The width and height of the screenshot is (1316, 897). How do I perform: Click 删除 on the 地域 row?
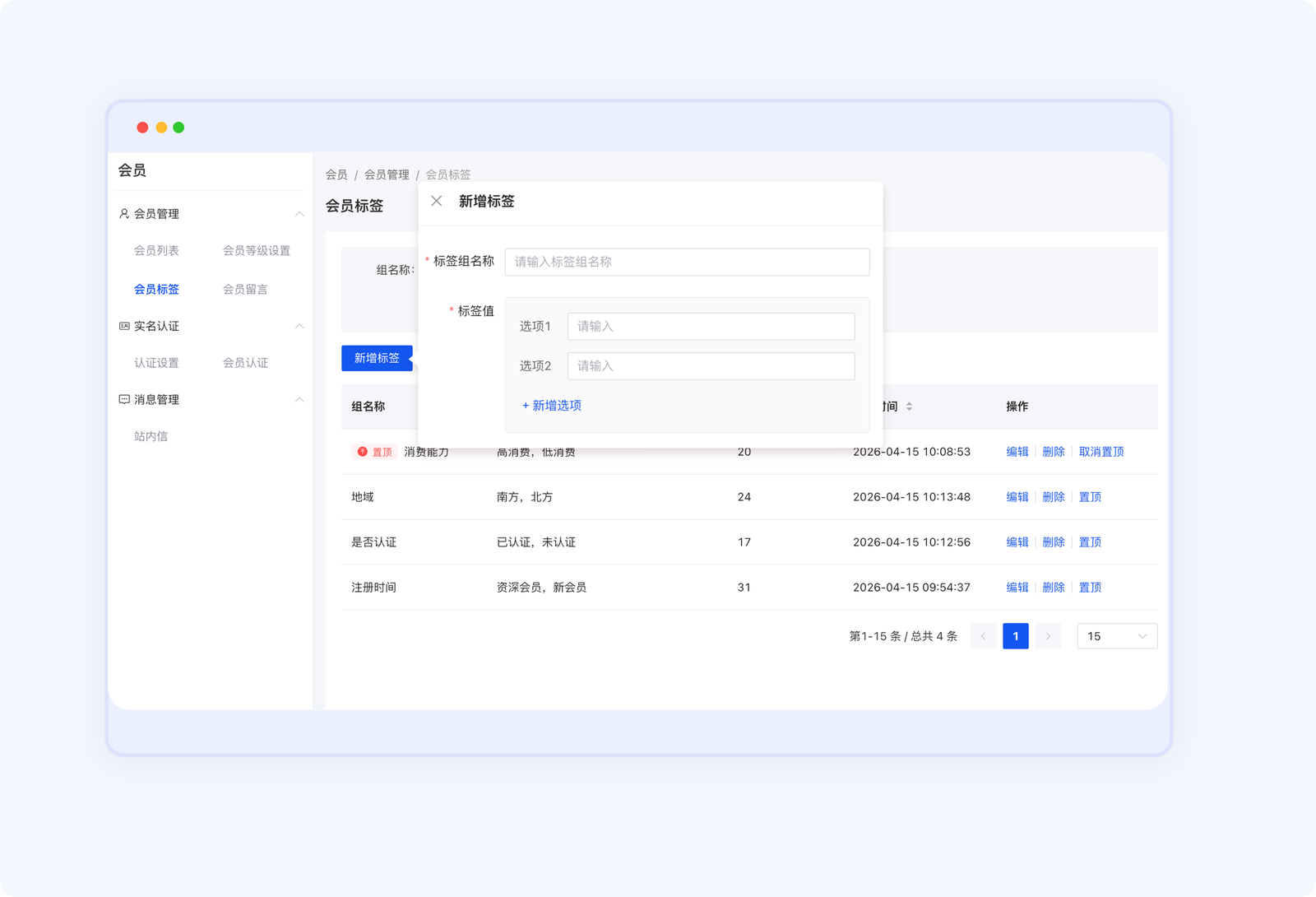point(1054,496)
